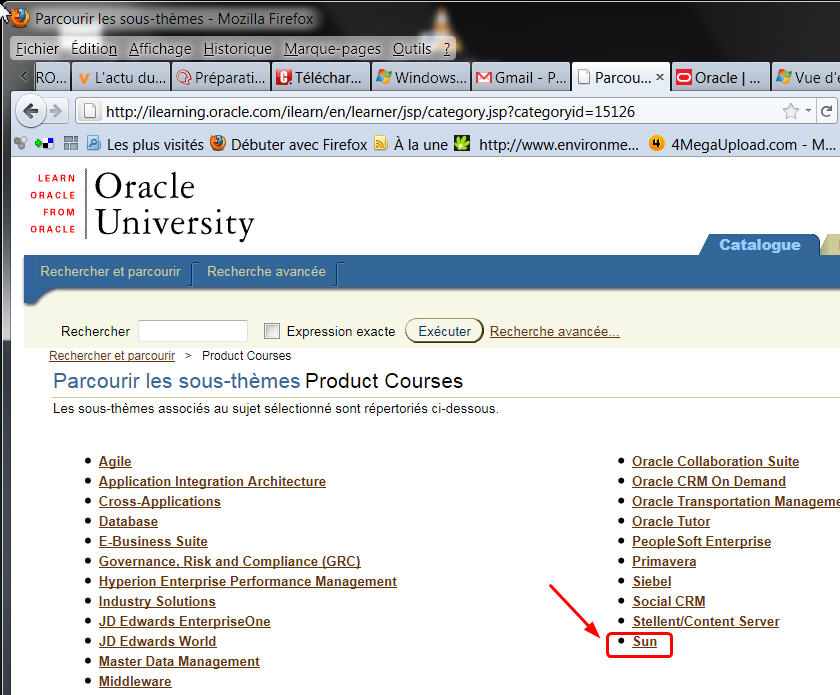The width and height of the screenshot is (840, 695).
Task: Open the Outils menu
Action: [x=411, y=49]
